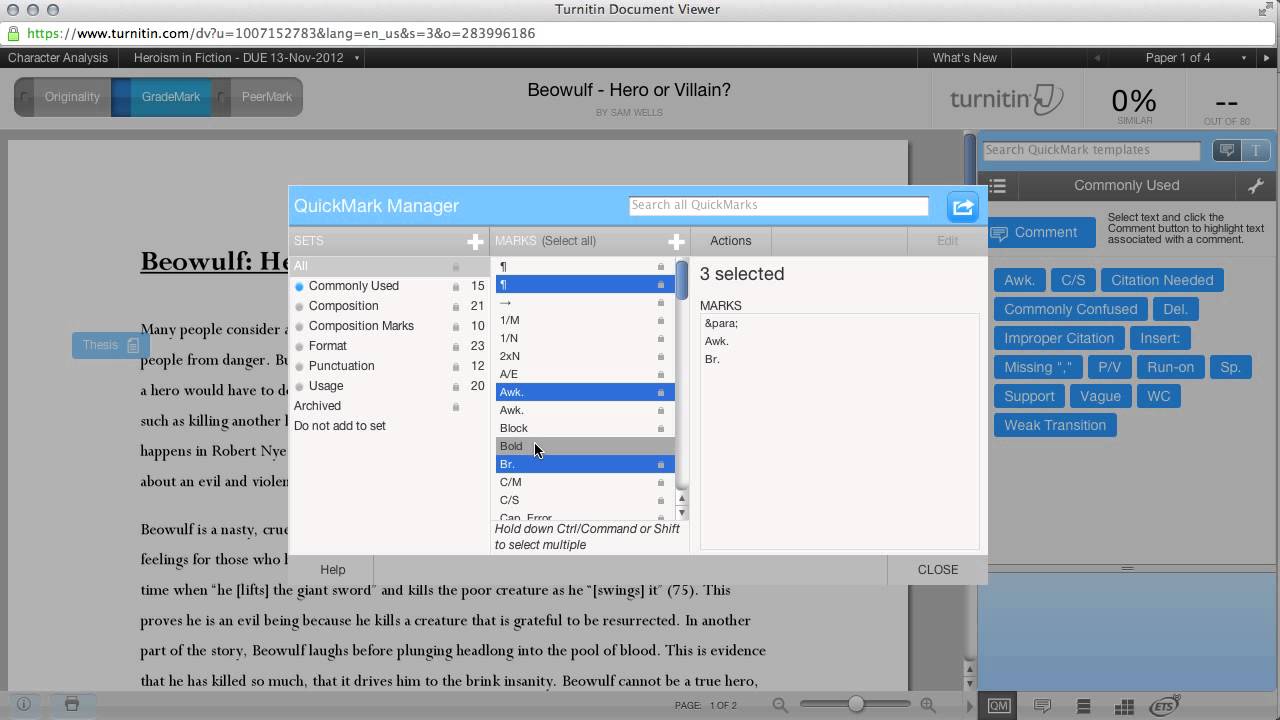Adjust the document zoom slider
1280x720 pixels.
(856, 704)
